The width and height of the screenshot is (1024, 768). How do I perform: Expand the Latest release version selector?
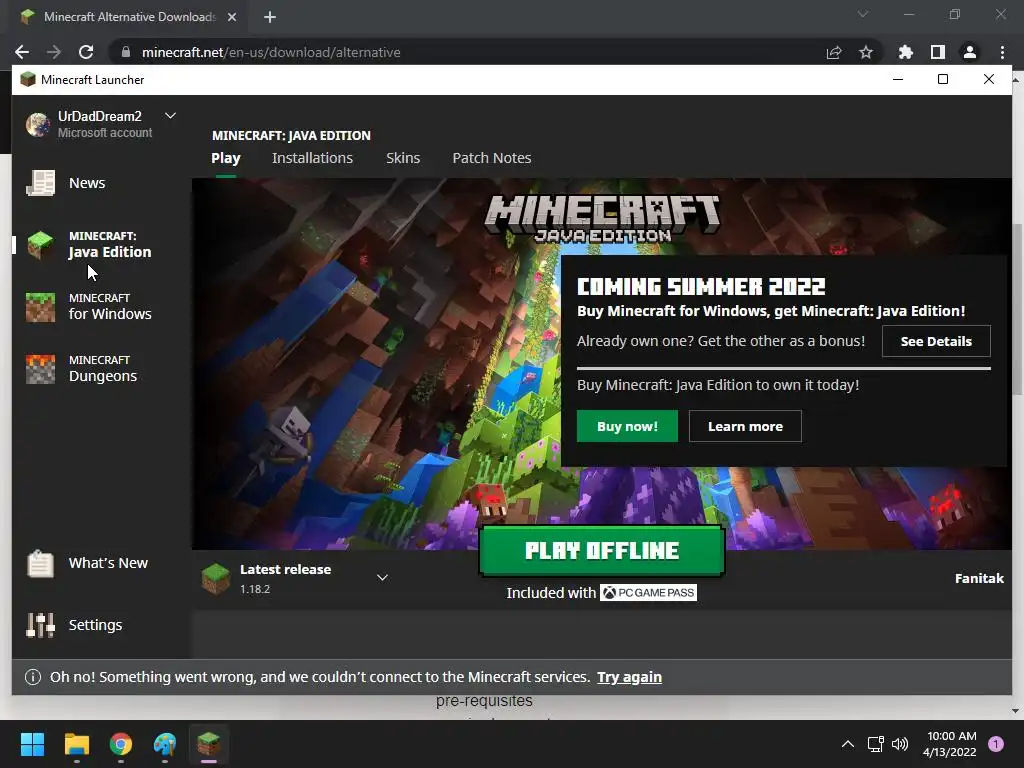(x=383, y=577)
